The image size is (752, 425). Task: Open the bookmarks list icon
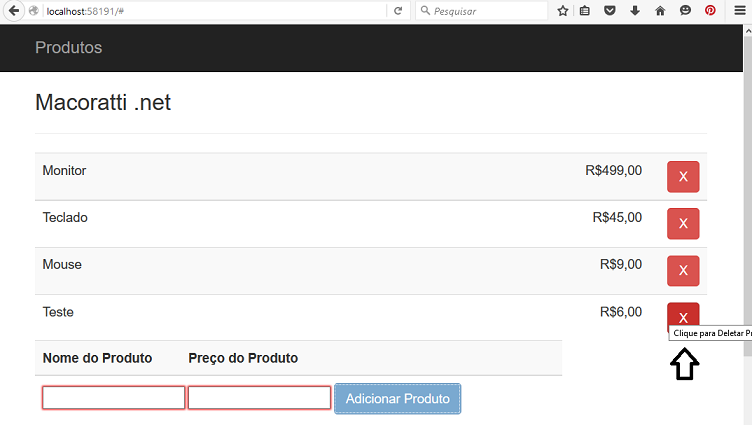tap(585, 11)
